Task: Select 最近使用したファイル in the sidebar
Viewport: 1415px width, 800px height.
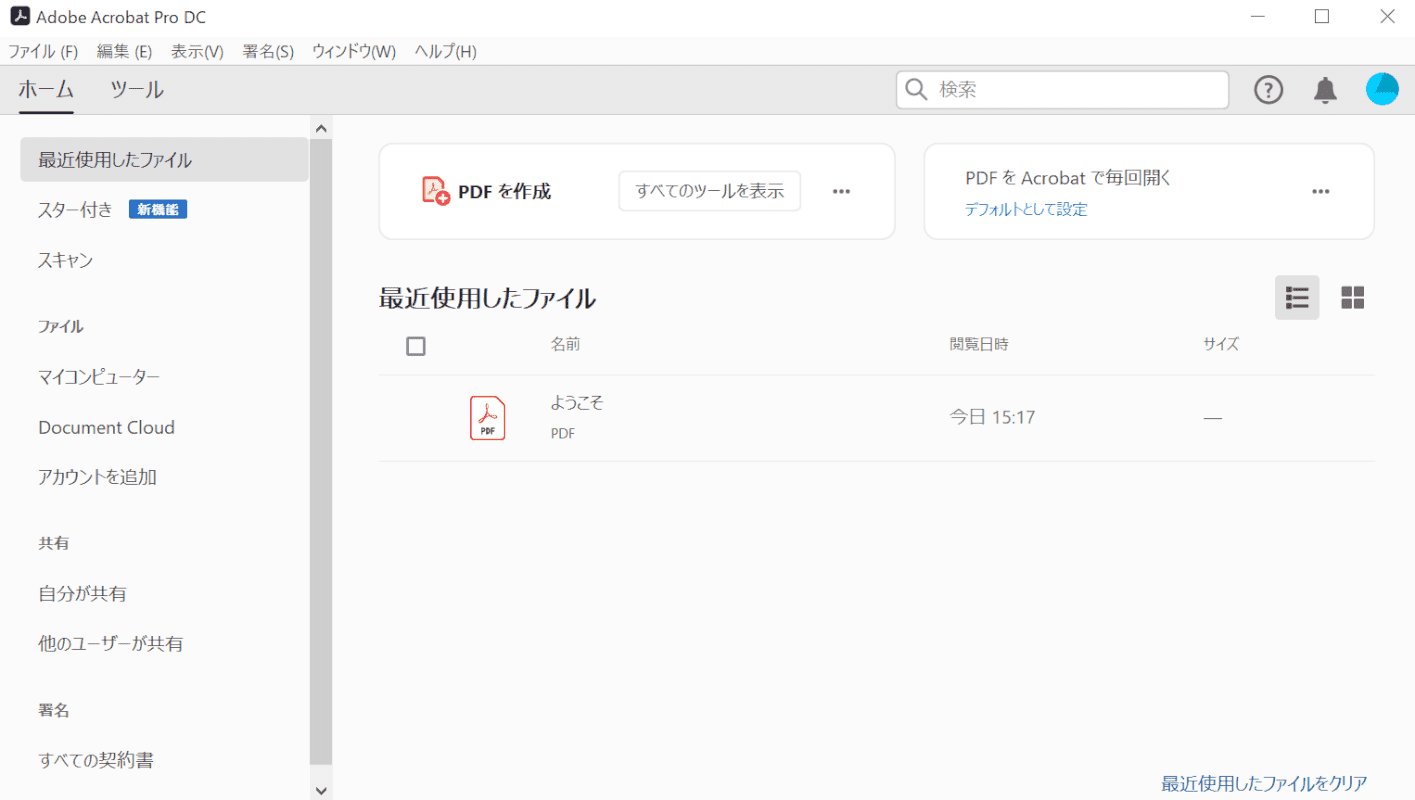Action: tap(164, 160)
